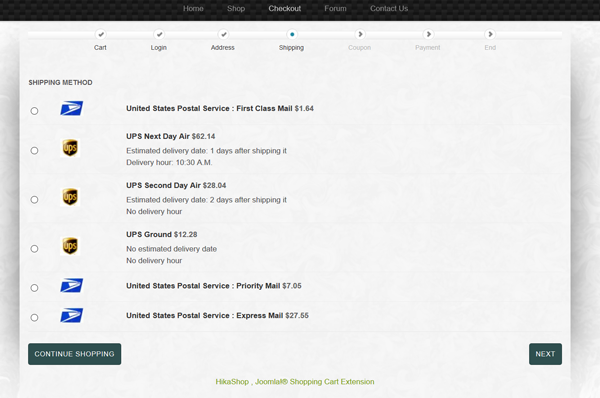Click the Payment step arrow icon

(x=429, y=34)
